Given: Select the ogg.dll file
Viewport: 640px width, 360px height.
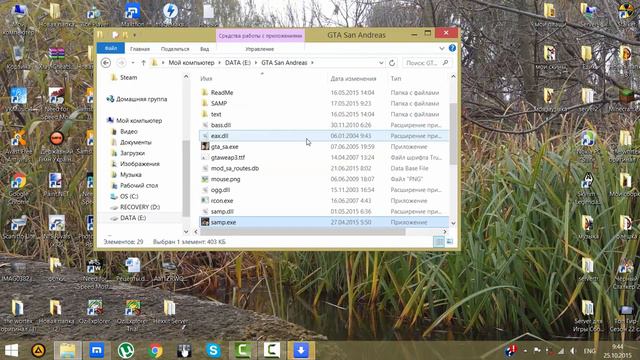Looking at the screenshot, I should pos(220,190).
